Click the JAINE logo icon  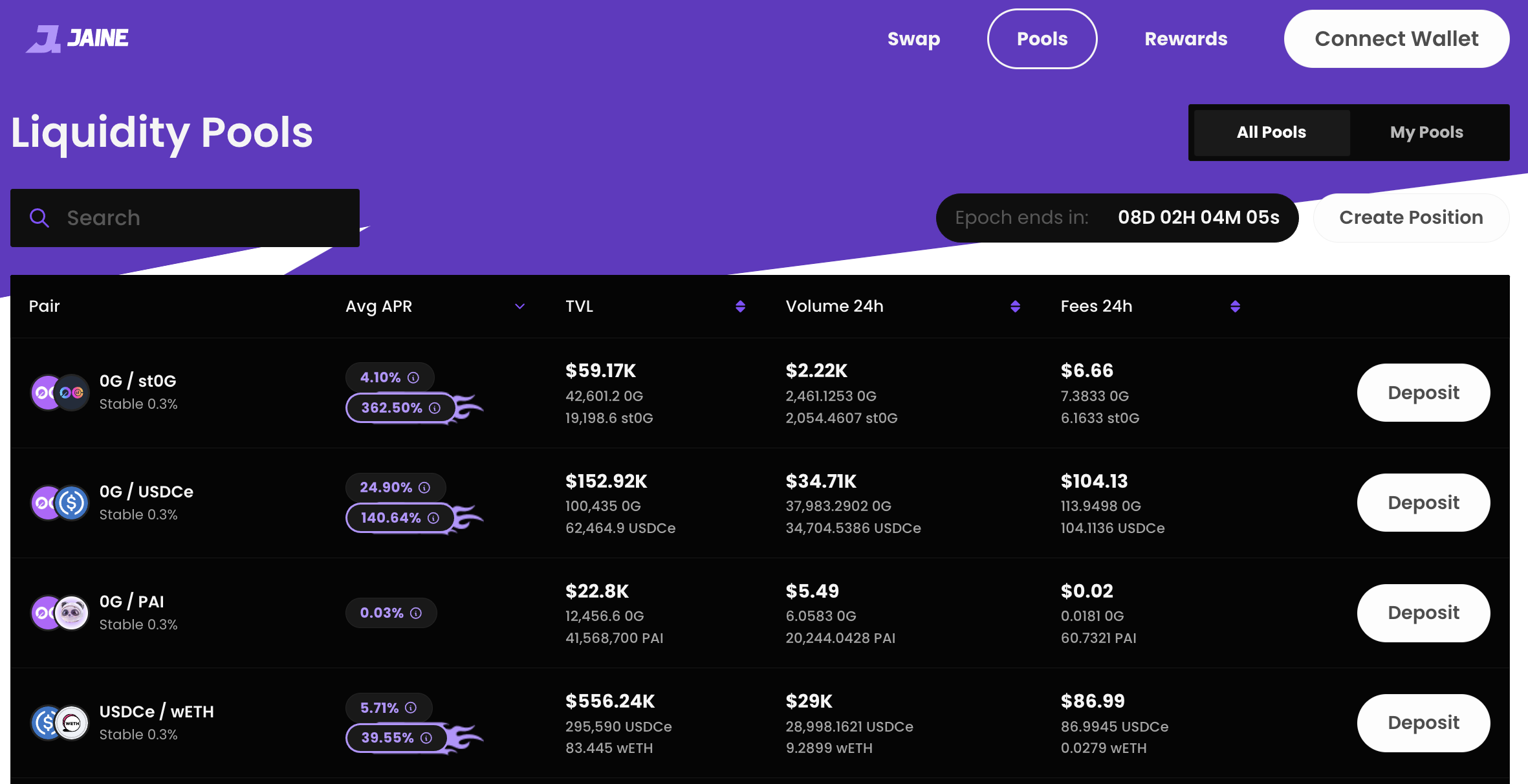(43, 39)
